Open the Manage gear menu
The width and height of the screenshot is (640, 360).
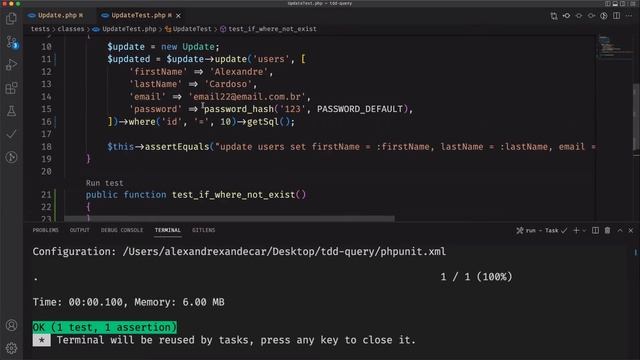(11, 348)
